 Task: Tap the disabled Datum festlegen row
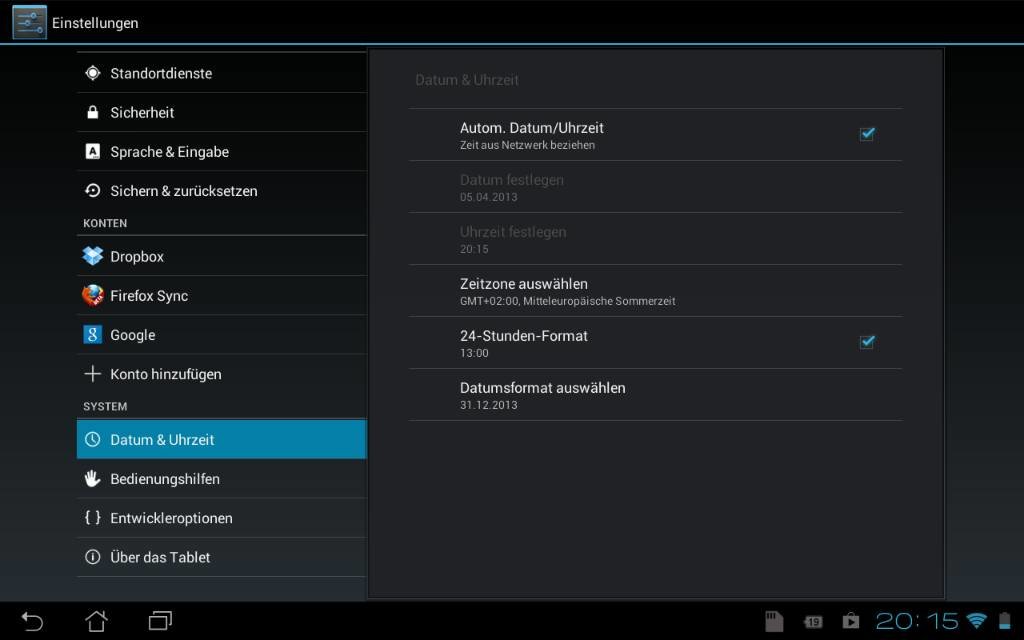click(x=656, y=187)
